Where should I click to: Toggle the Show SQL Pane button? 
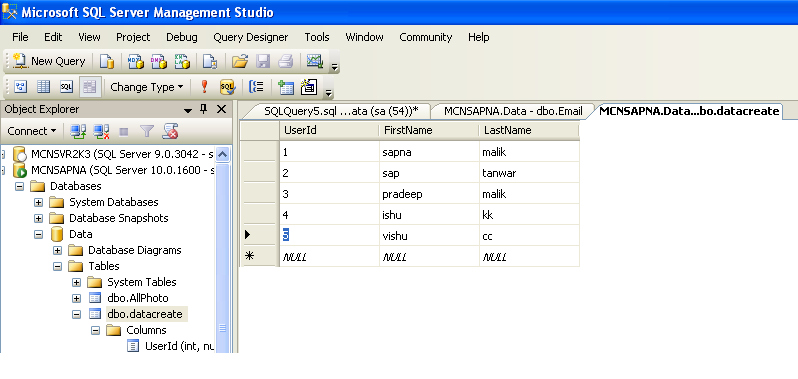67,87
